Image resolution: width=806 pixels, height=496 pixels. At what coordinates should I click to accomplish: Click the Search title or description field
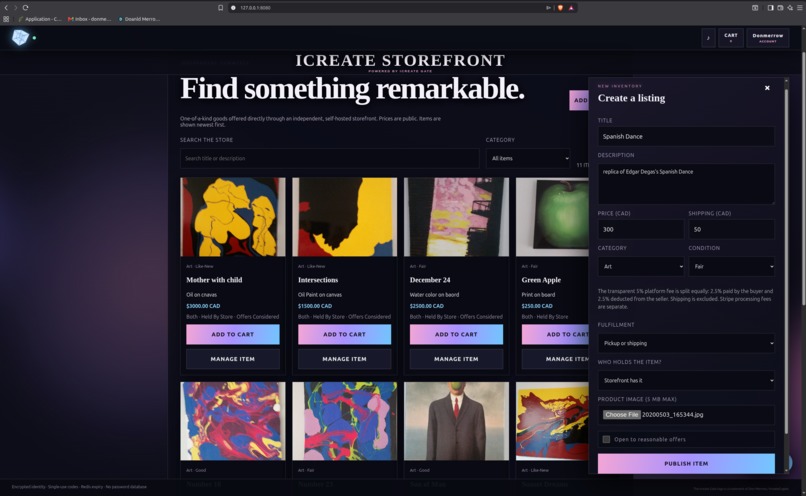tap(329, 158)
